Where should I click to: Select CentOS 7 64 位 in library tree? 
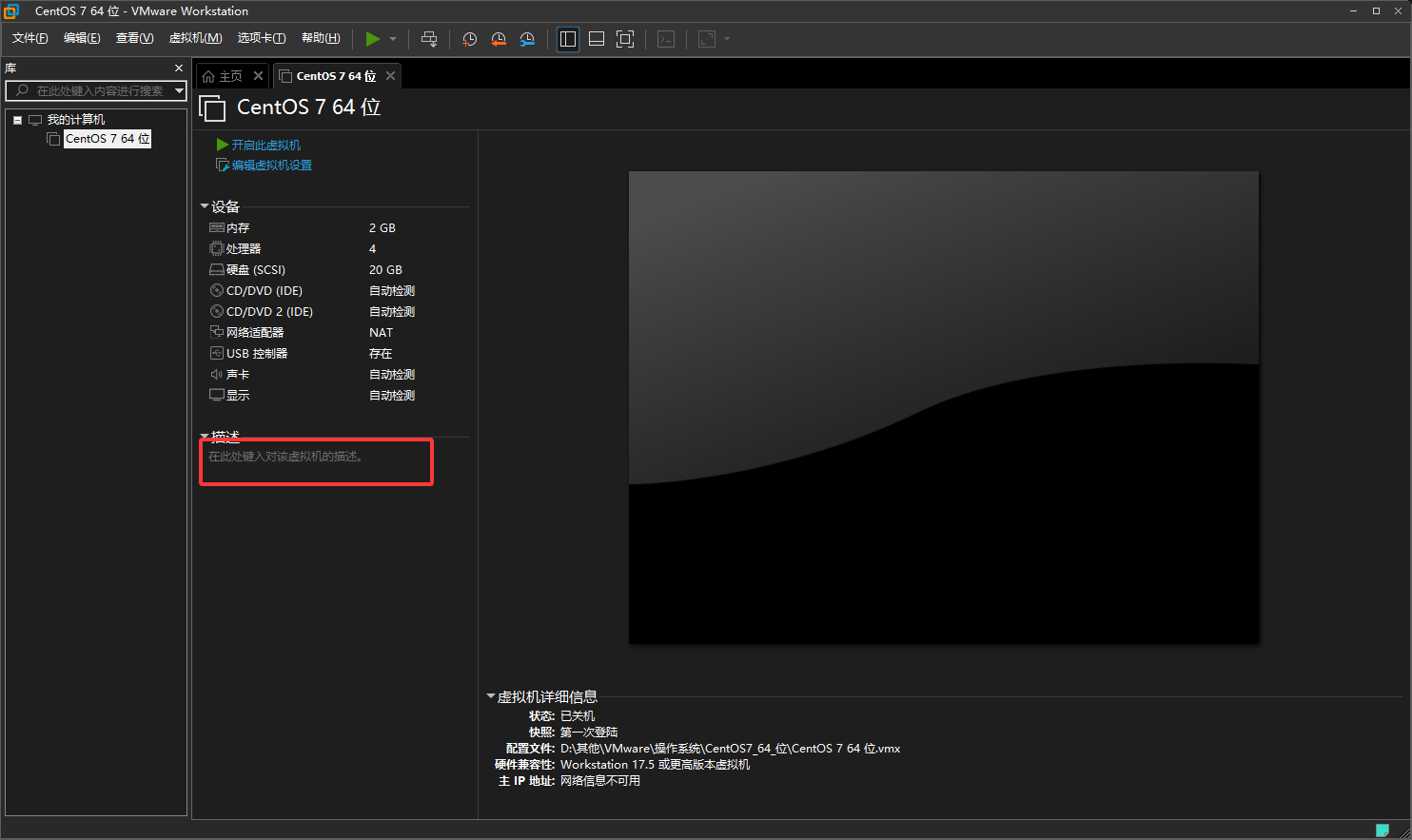[x=108, y=139]
